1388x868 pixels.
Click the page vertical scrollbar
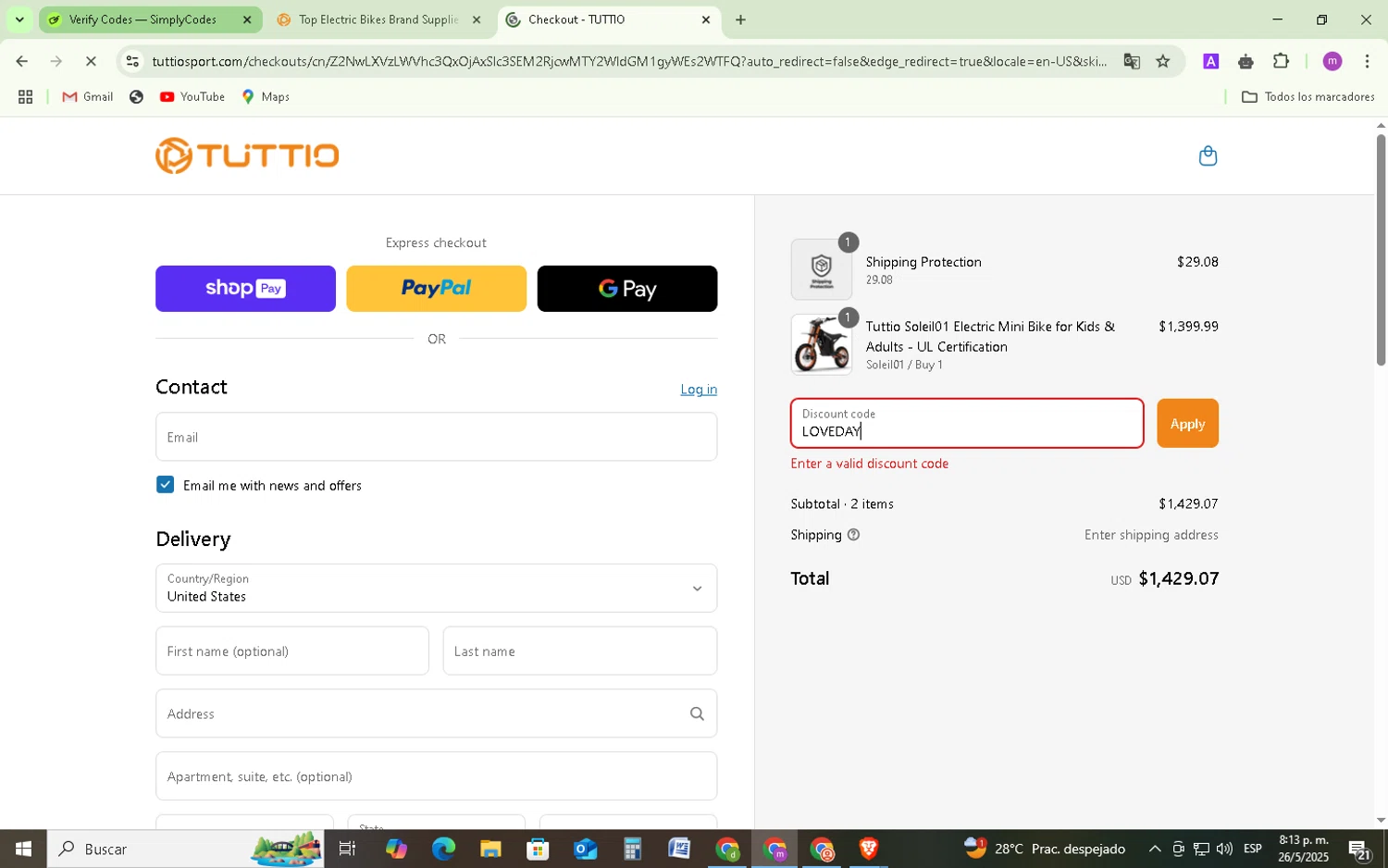point(1381,250)
